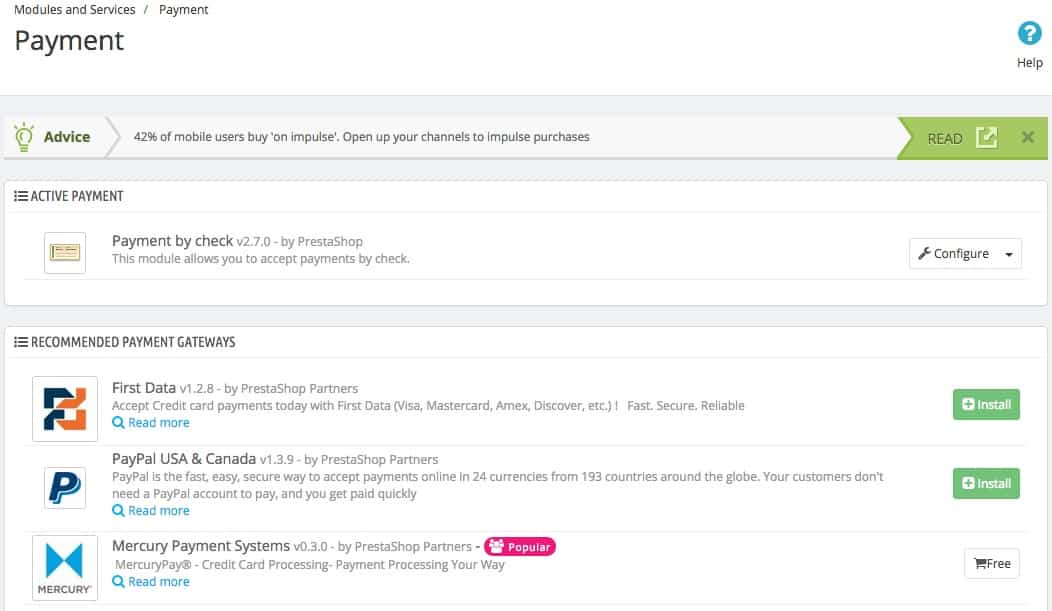
Task: Click the paw icon on the Popular badge
Action: point(498,547)
